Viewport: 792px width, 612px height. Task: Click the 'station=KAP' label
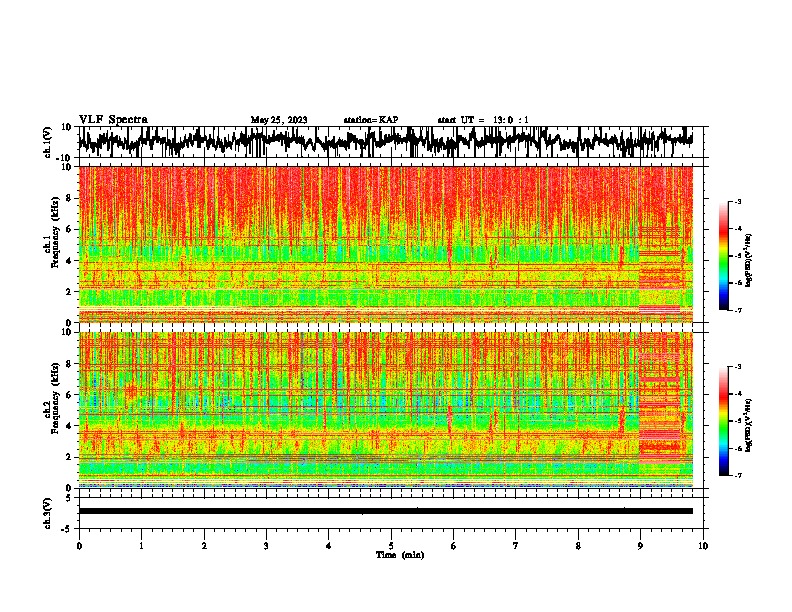(x=371, y=120)
